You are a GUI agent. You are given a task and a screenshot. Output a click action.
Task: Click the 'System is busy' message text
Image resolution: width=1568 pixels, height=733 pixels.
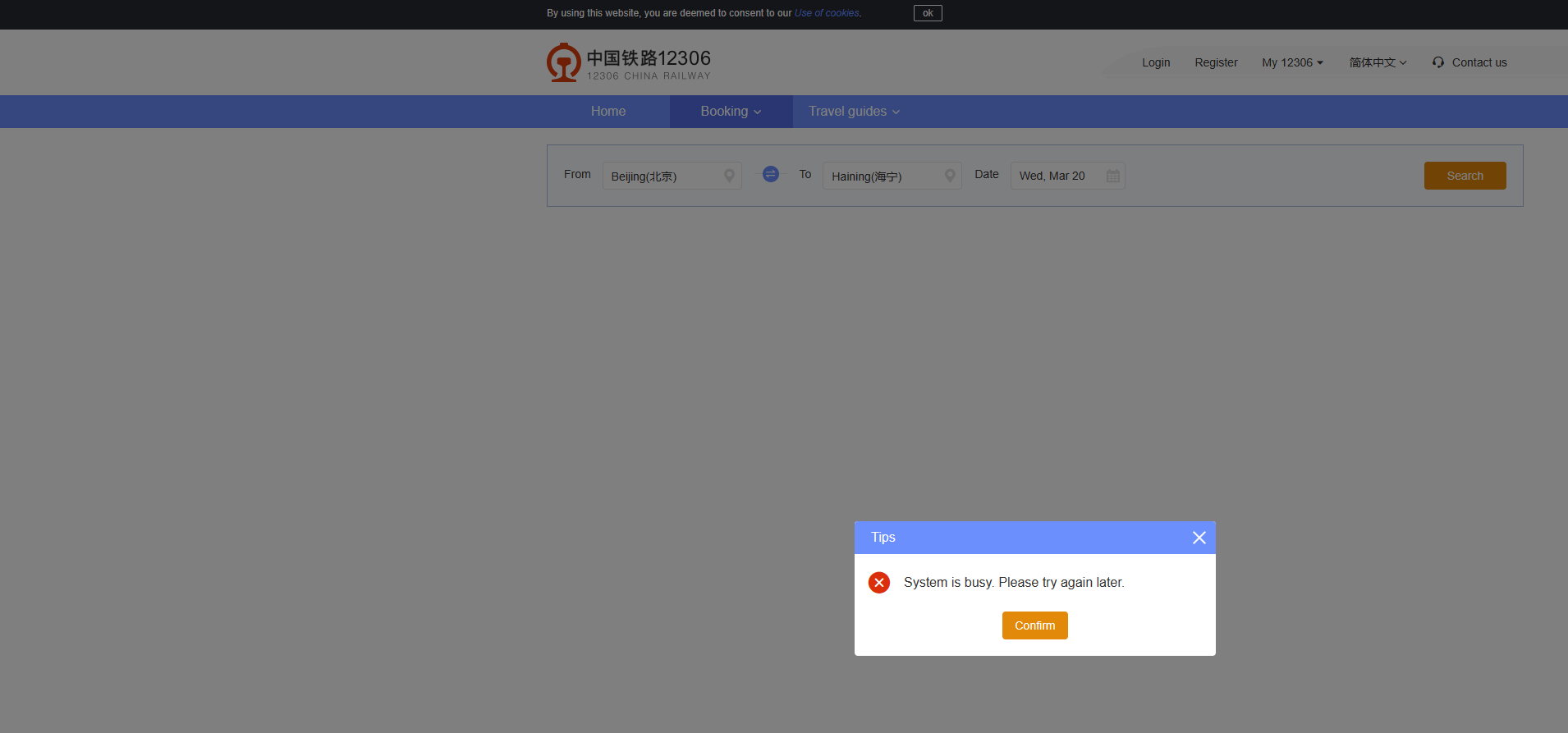point(1014,583)
